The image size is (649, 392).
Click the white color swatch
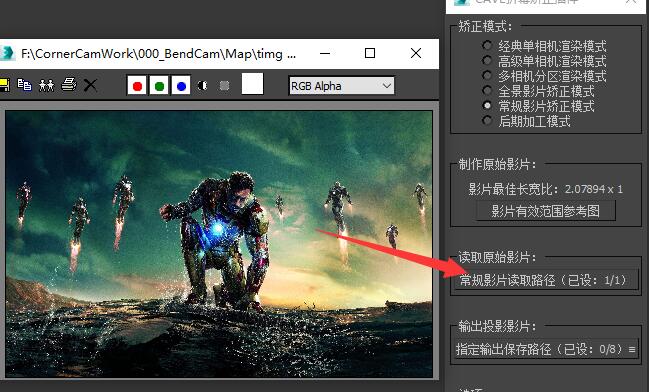pos(252,84)
